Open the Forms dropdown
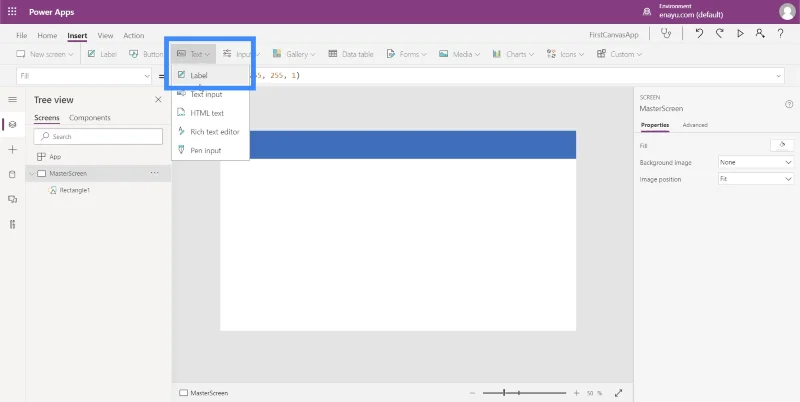800x402 pixels. pyautogui.click(x=406, y=54)
